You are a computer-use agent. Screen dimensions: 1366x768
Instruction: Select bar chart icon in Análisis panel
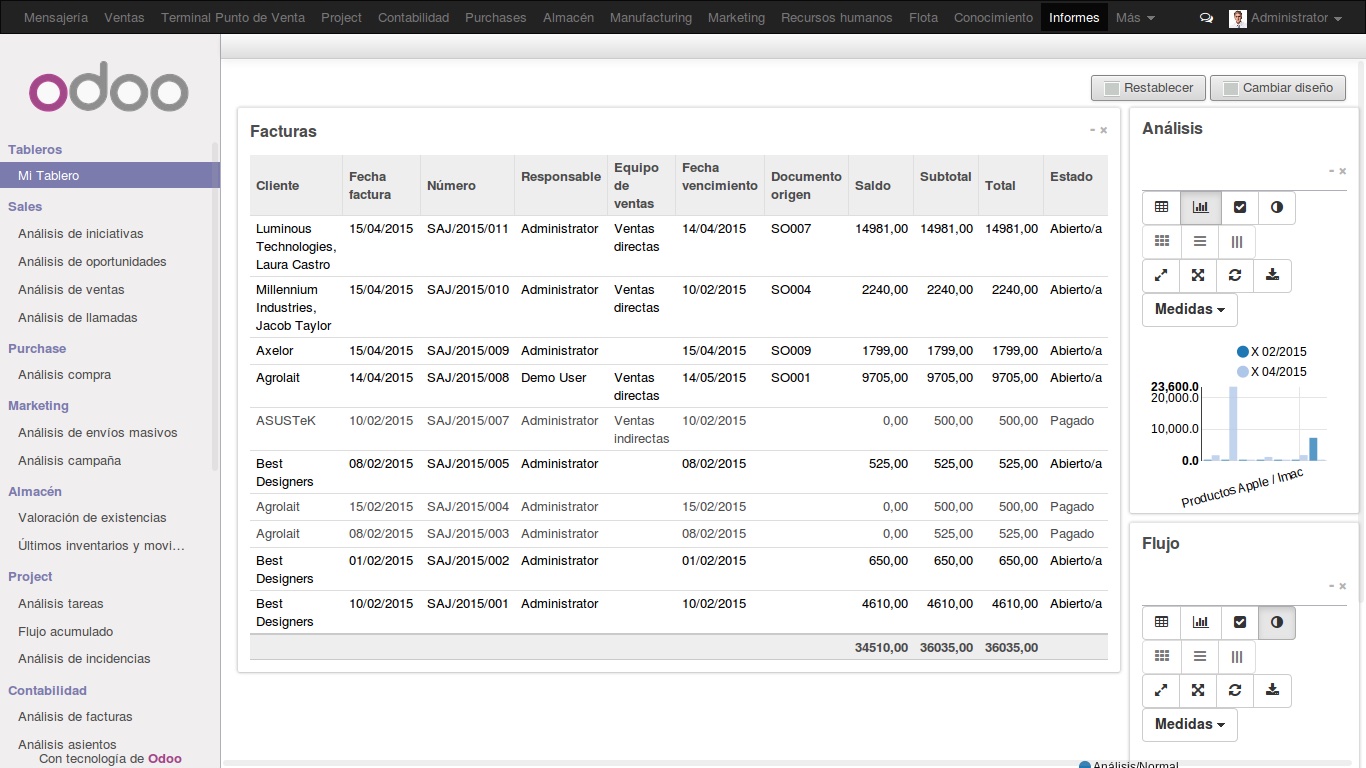1200,208
